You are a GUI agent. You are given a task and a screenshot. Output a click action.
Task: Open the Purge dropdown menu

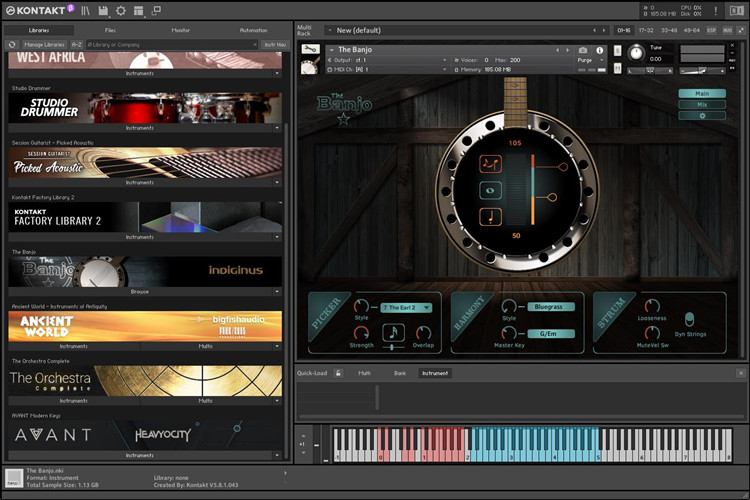coord(592,60)
